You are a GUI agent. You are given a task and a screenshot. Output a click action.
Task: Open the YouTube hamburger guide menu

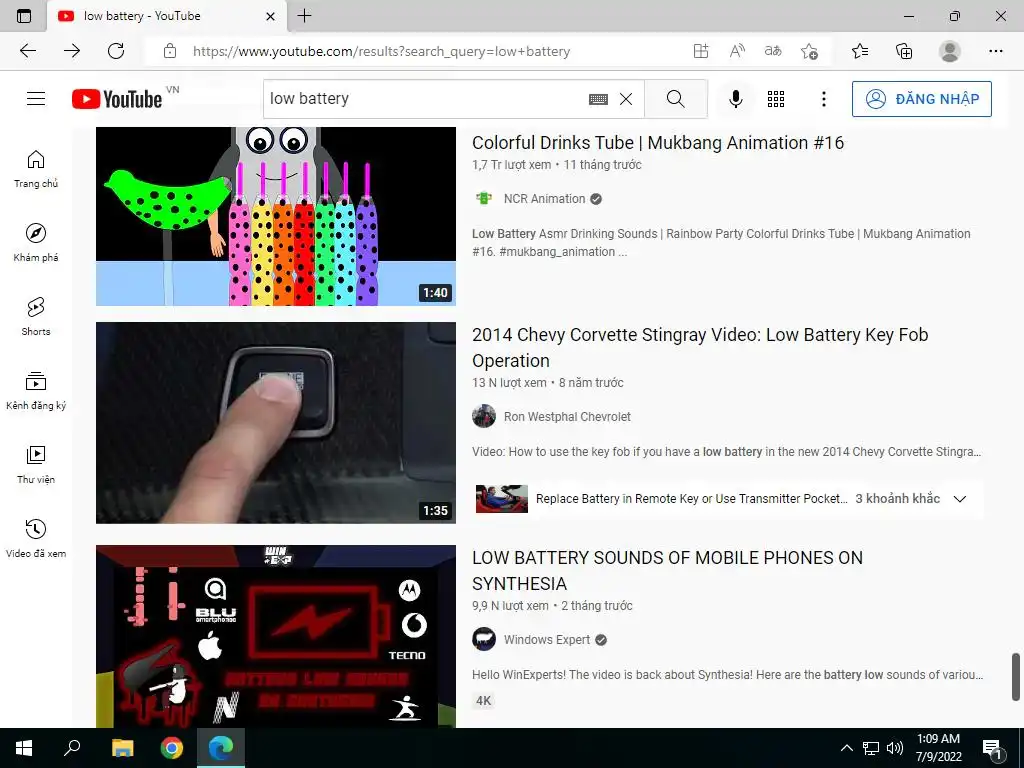click(36, 99)
